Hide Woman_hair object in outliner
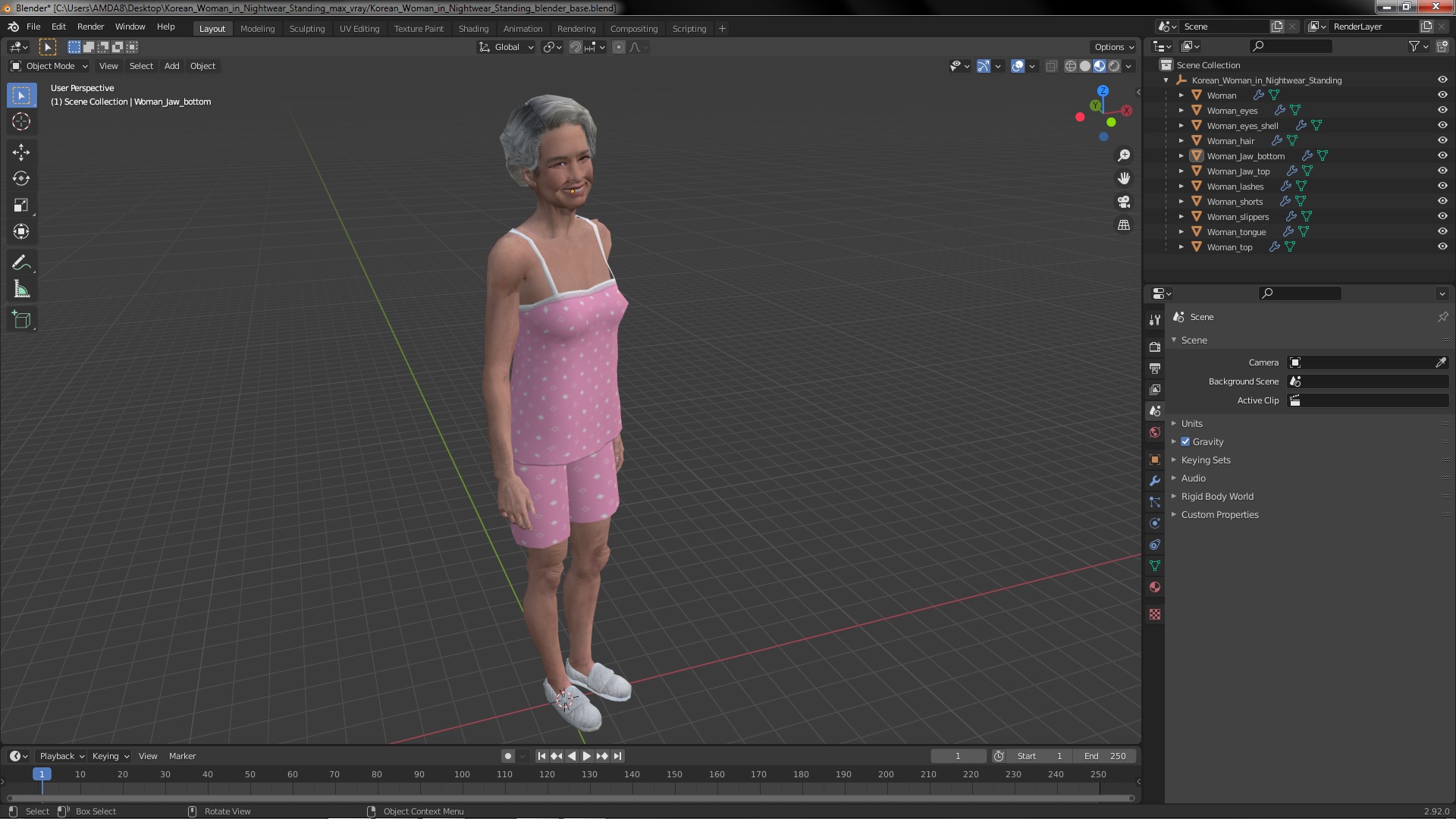Screen dimensions: 1456x819 1442,140
